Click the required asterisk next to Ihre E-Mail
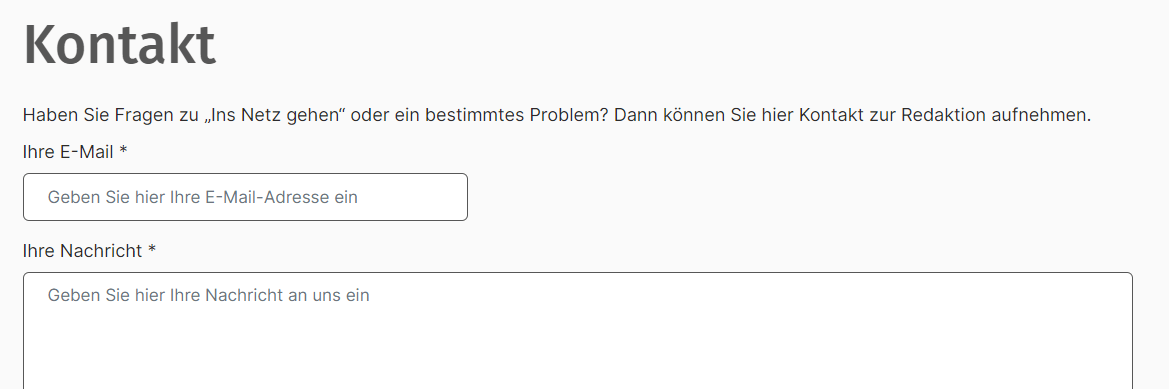1169x389 pixels. [x=123, y=151]
